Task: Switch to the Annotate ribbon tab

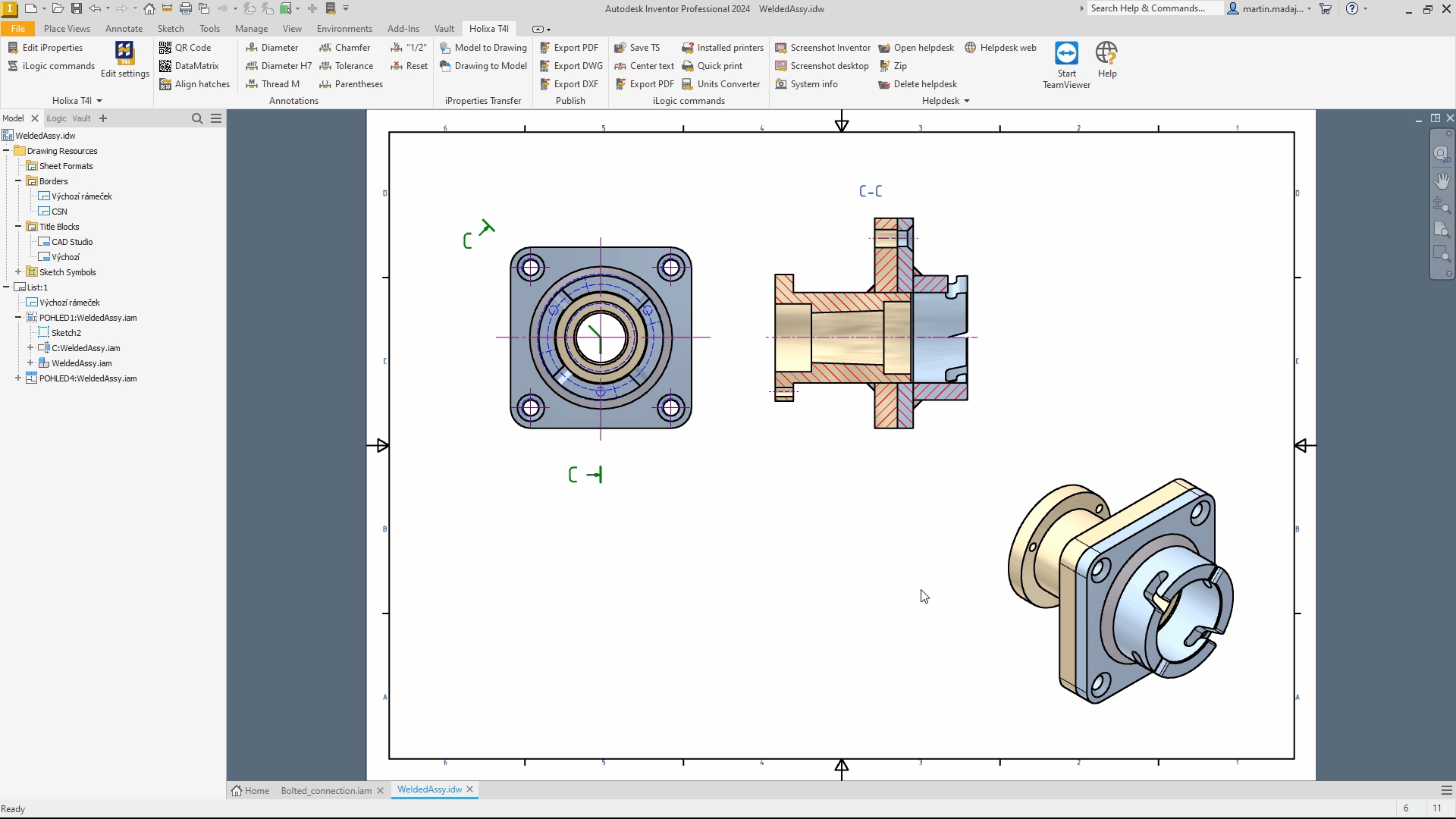Action: (124, 29)
